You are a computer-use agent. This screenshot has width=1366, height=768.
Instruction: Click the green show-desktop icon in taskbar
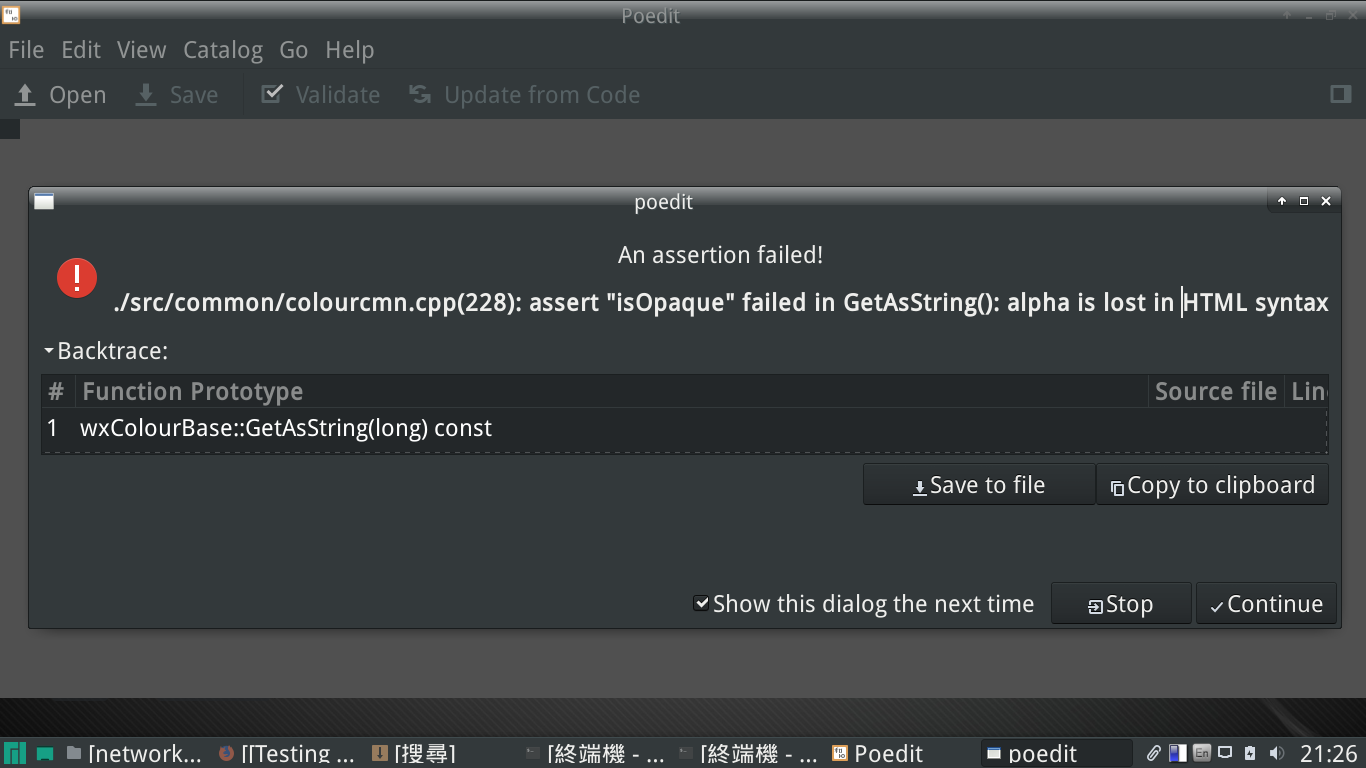(x=45, y=753)
